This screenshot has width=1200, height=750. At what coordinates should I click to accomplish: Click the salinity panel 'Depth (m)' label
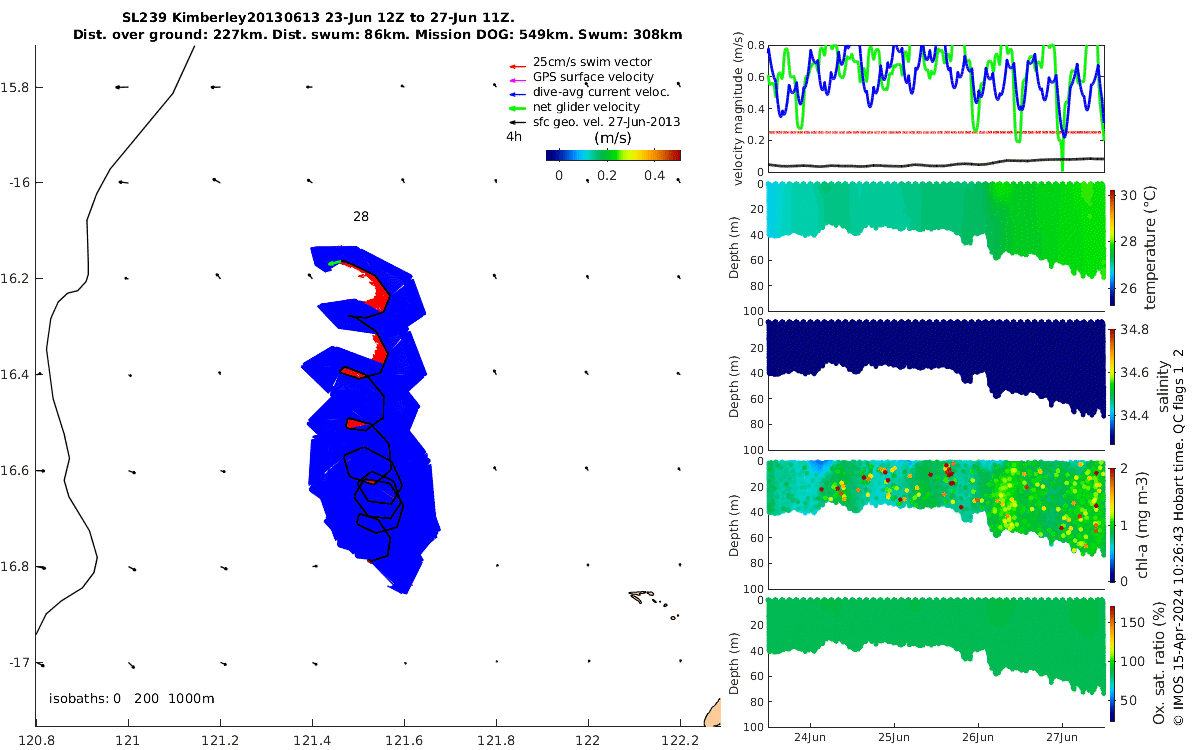click(x=735, y=385)
